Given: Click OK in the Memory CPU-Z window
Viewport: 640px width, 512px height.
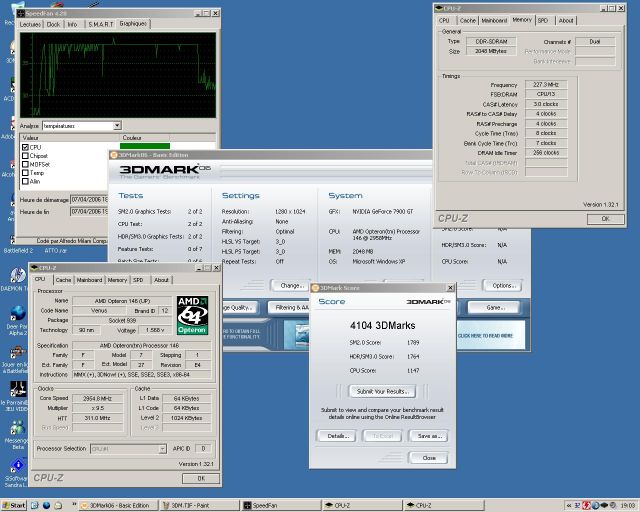Looking at the screenshot, I should click(x=605, y=219).
